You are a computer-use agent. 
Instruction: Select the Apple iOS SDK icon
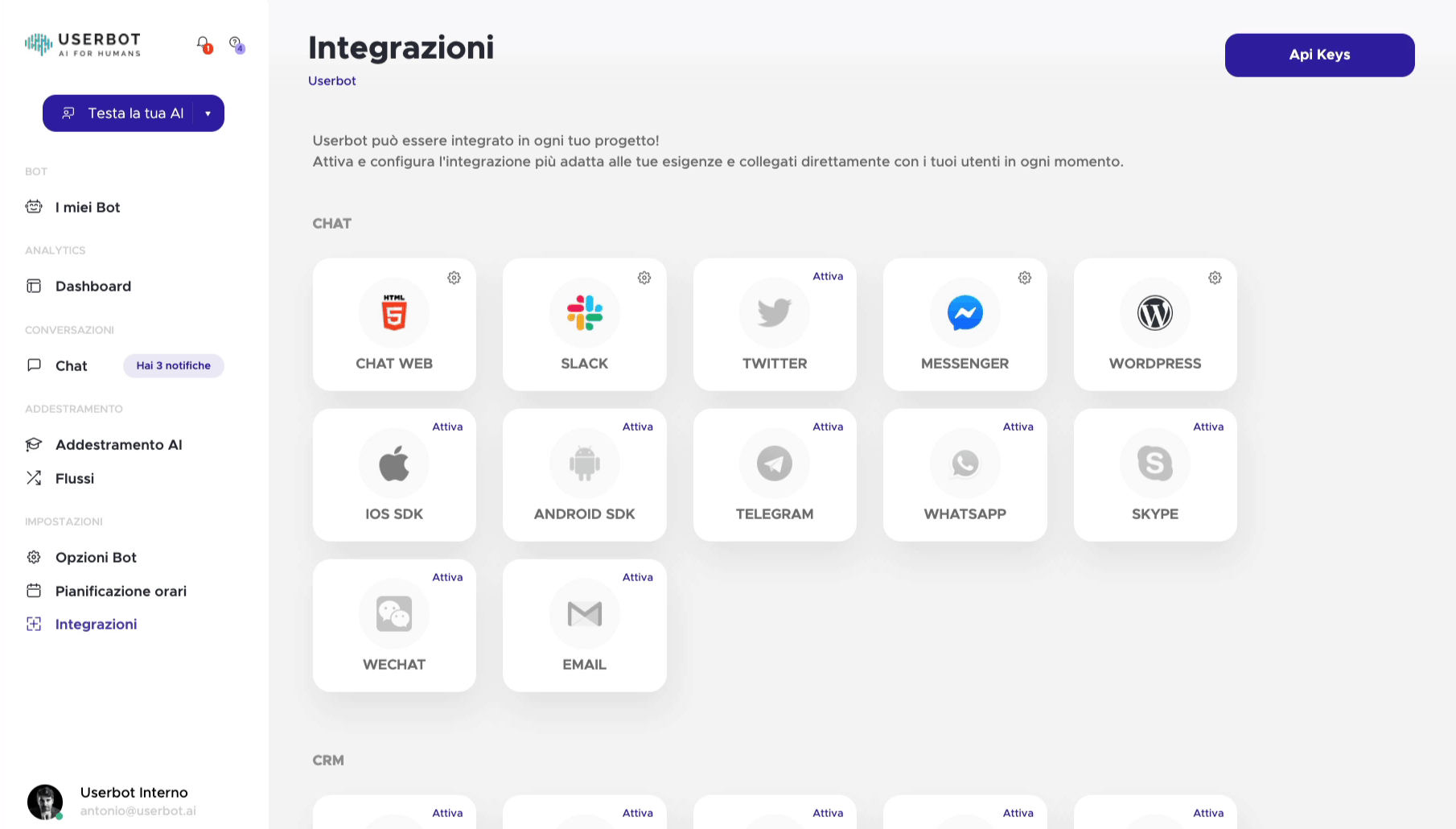click(394, 464)
